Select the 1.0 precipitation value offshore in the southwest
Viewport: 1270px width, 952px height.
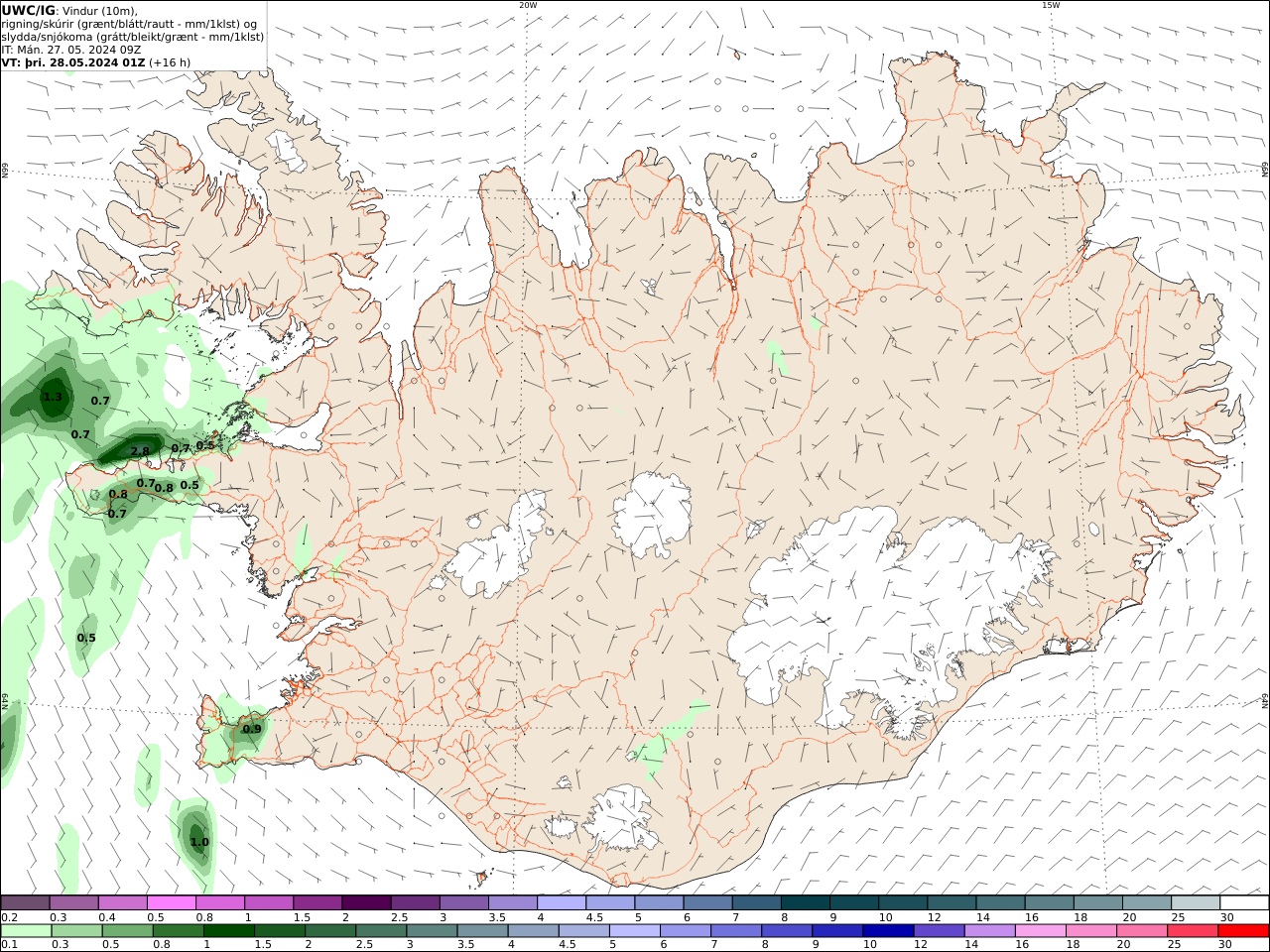coord(199,842)
